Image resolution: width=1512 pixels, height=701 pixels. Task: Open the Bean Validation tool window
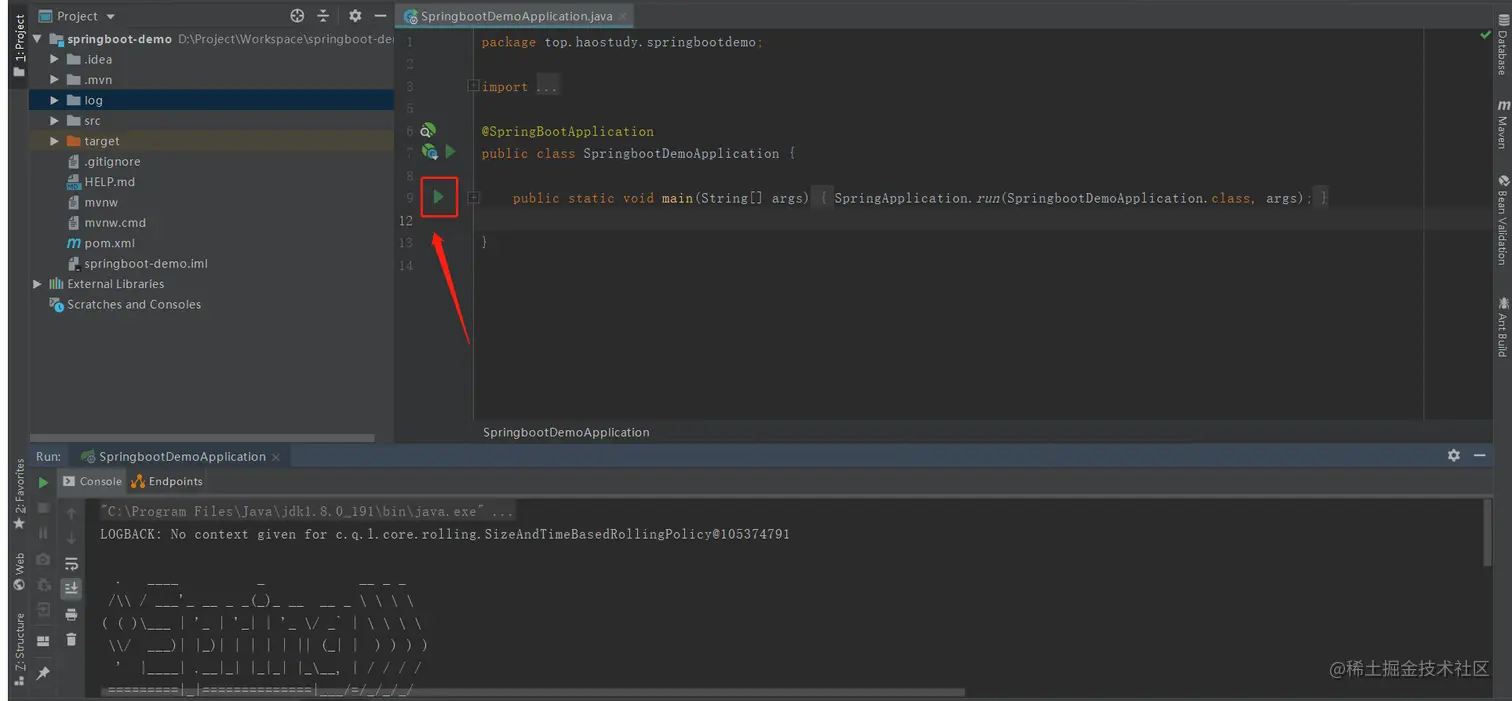point(1502,220)
